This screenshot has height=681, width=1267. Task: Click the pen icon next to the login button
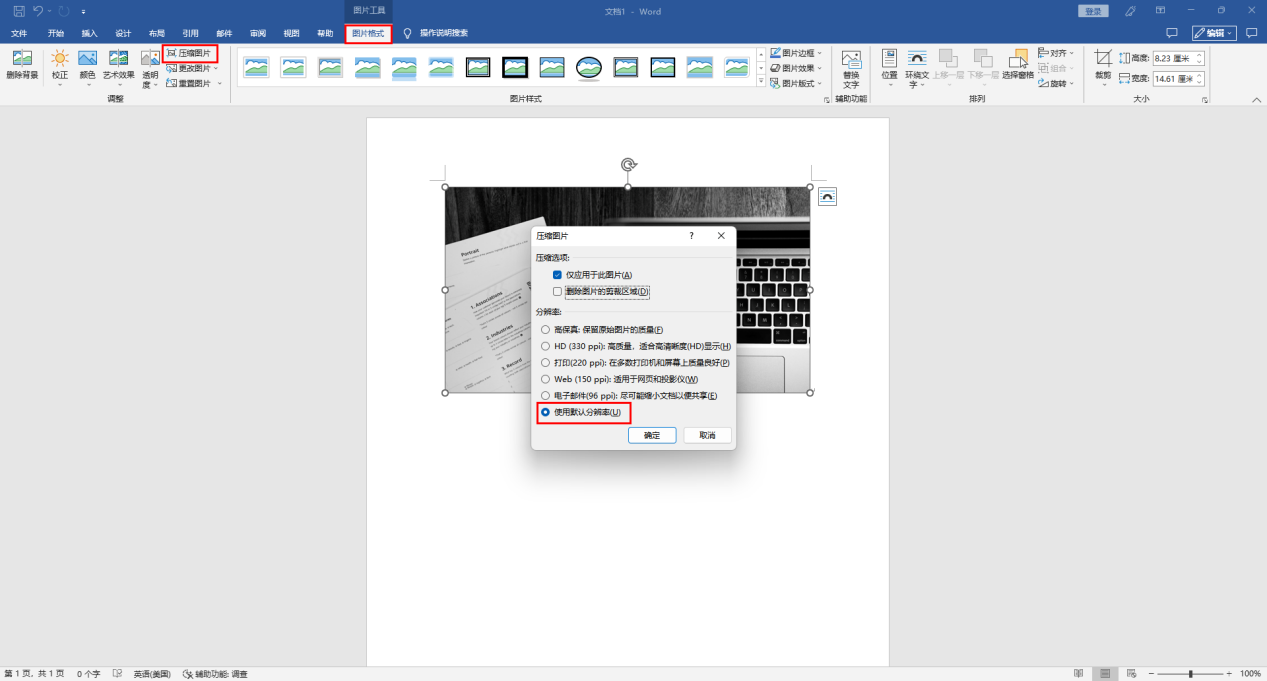1131,11
